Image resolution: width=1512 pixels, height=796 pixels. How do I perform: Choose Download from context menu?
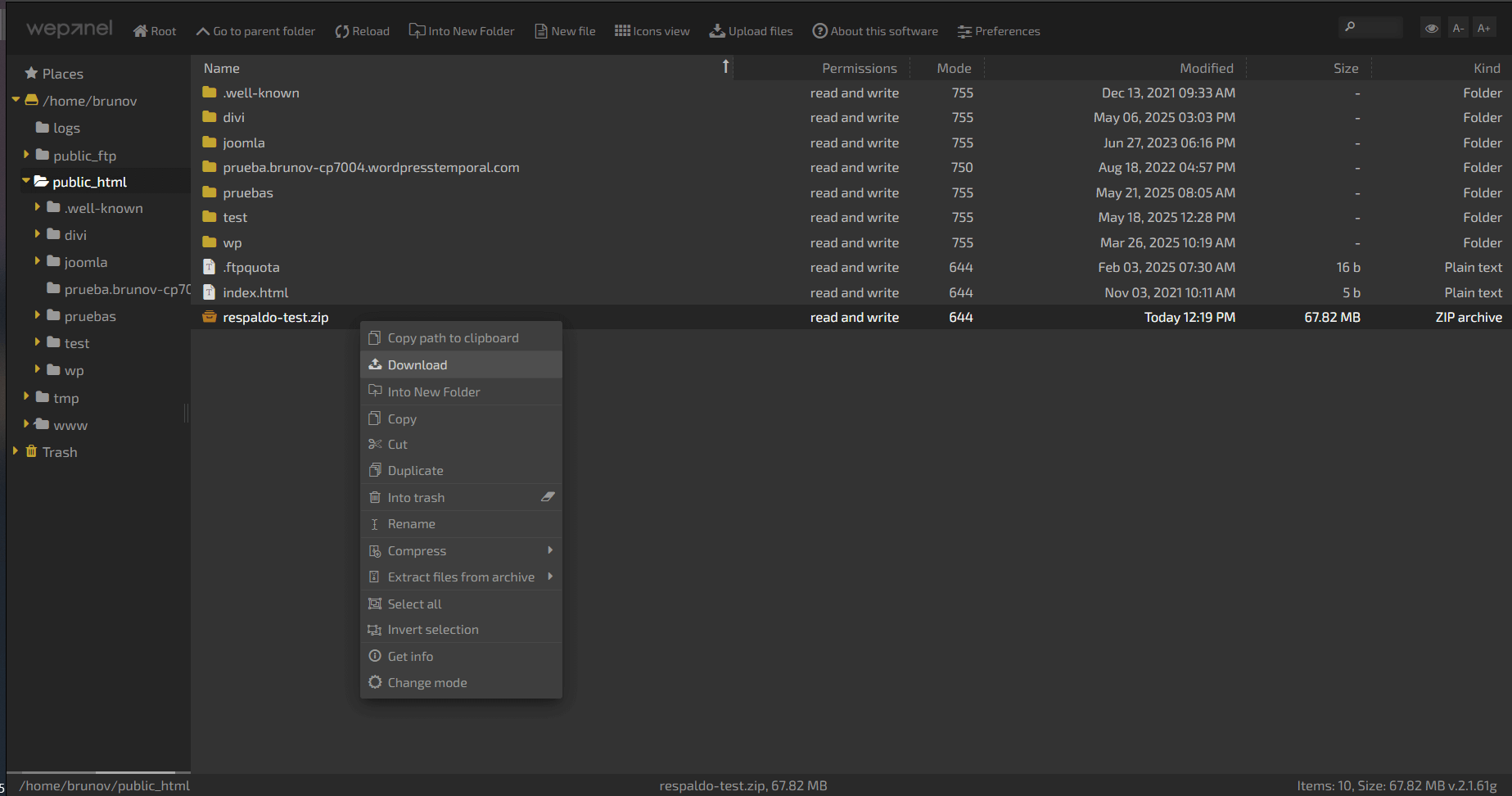click(461, 364)
